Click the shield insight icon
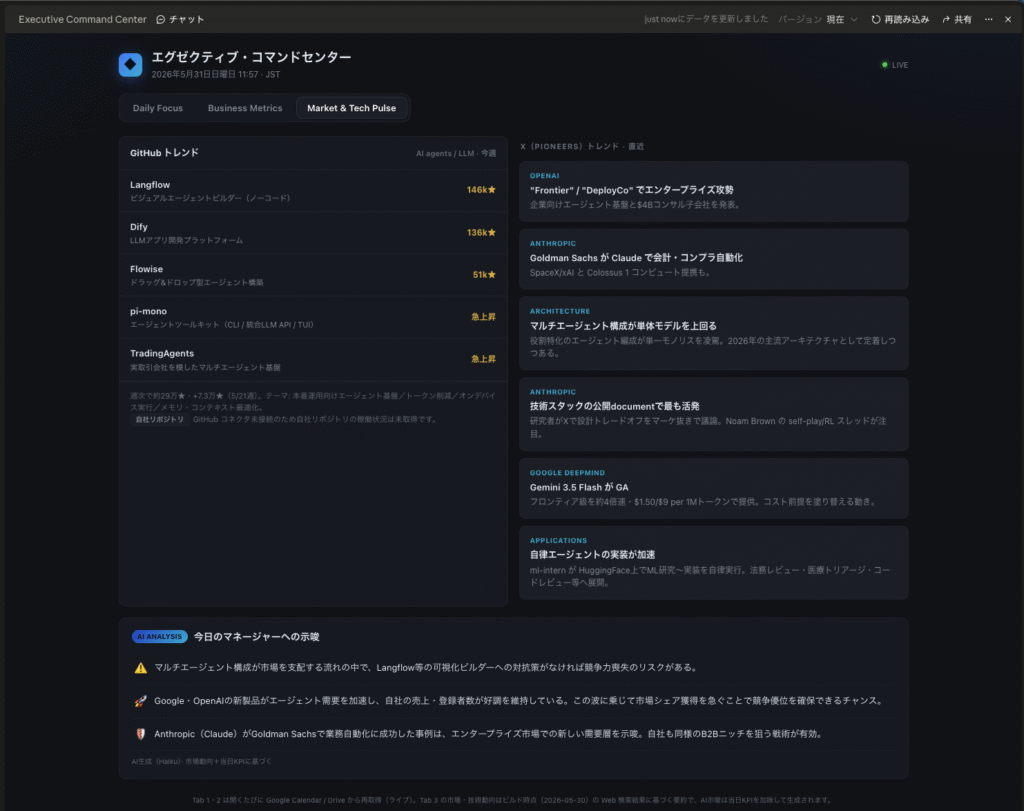1024x811 pixels. [140, 734]
